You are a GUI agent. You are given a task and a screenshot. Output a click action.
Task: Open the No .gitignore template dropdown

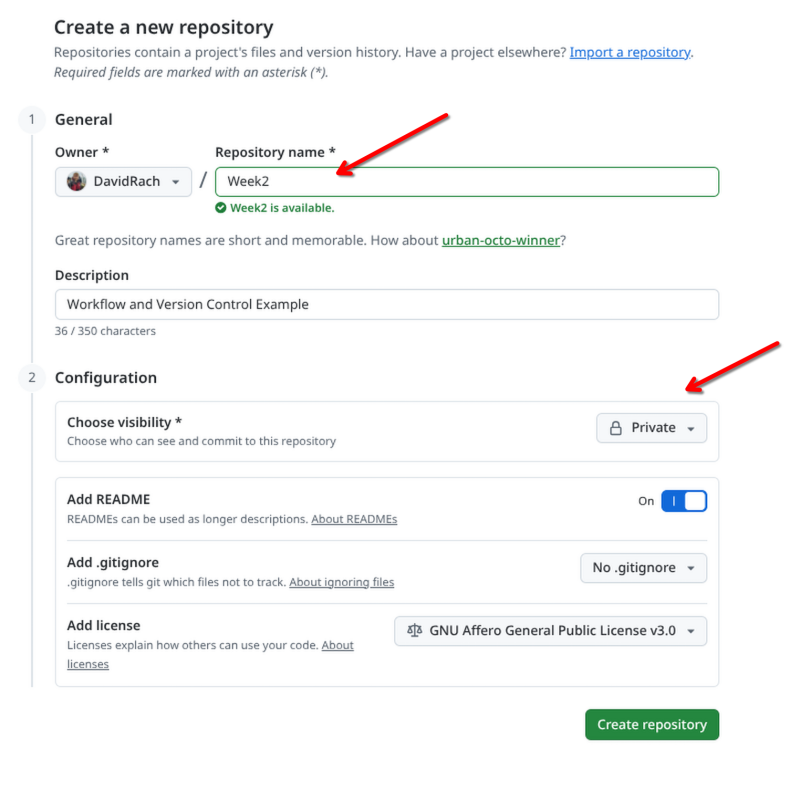coord(643,568)
